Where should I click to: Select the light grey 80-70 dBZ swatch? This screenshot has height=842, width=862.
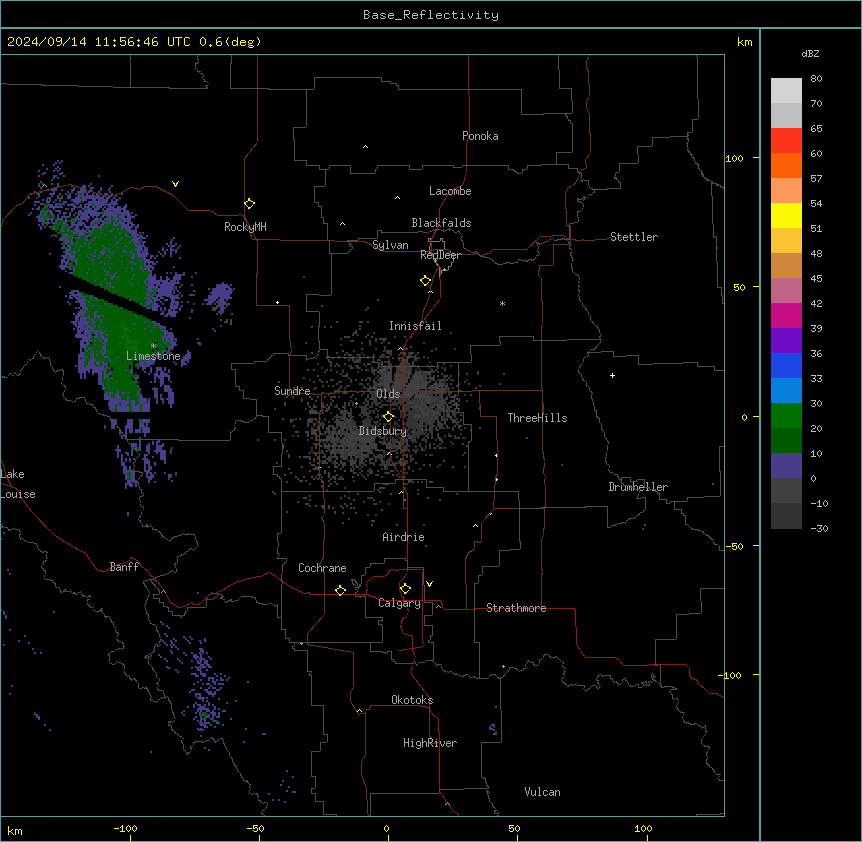coord(786,91)
